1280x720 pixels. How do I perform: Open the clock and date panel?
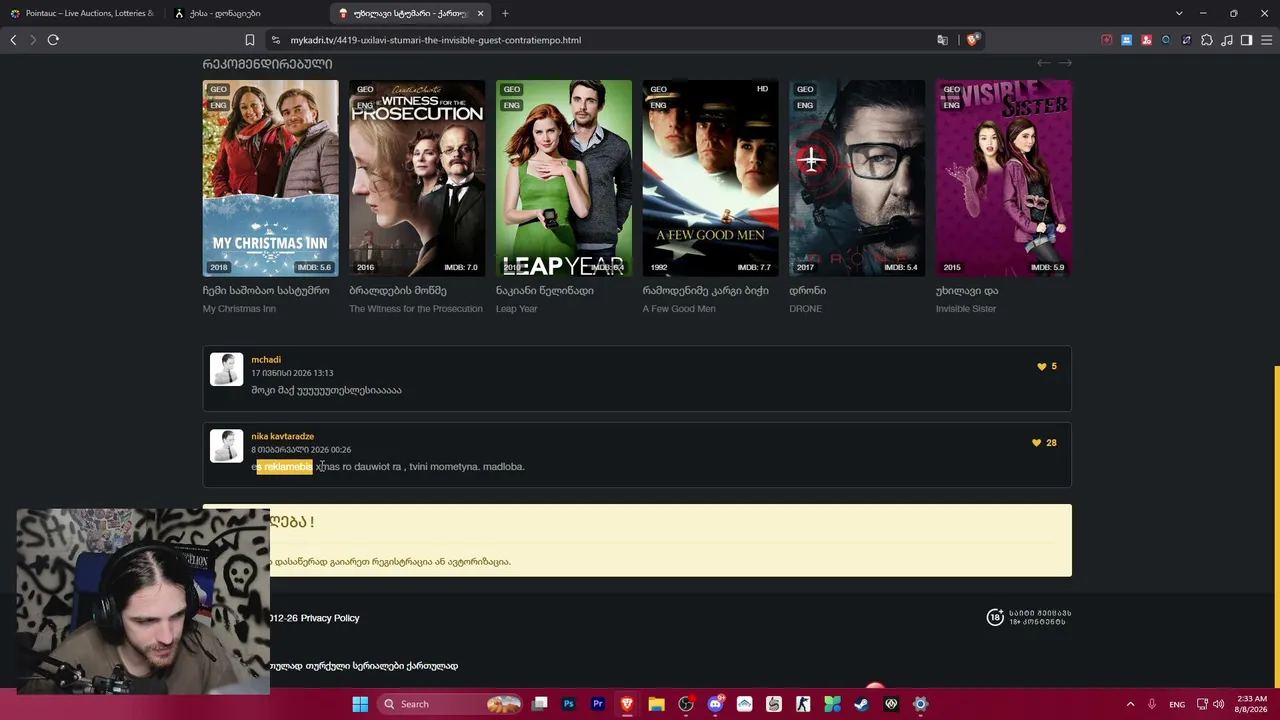tap(1252, 704)
